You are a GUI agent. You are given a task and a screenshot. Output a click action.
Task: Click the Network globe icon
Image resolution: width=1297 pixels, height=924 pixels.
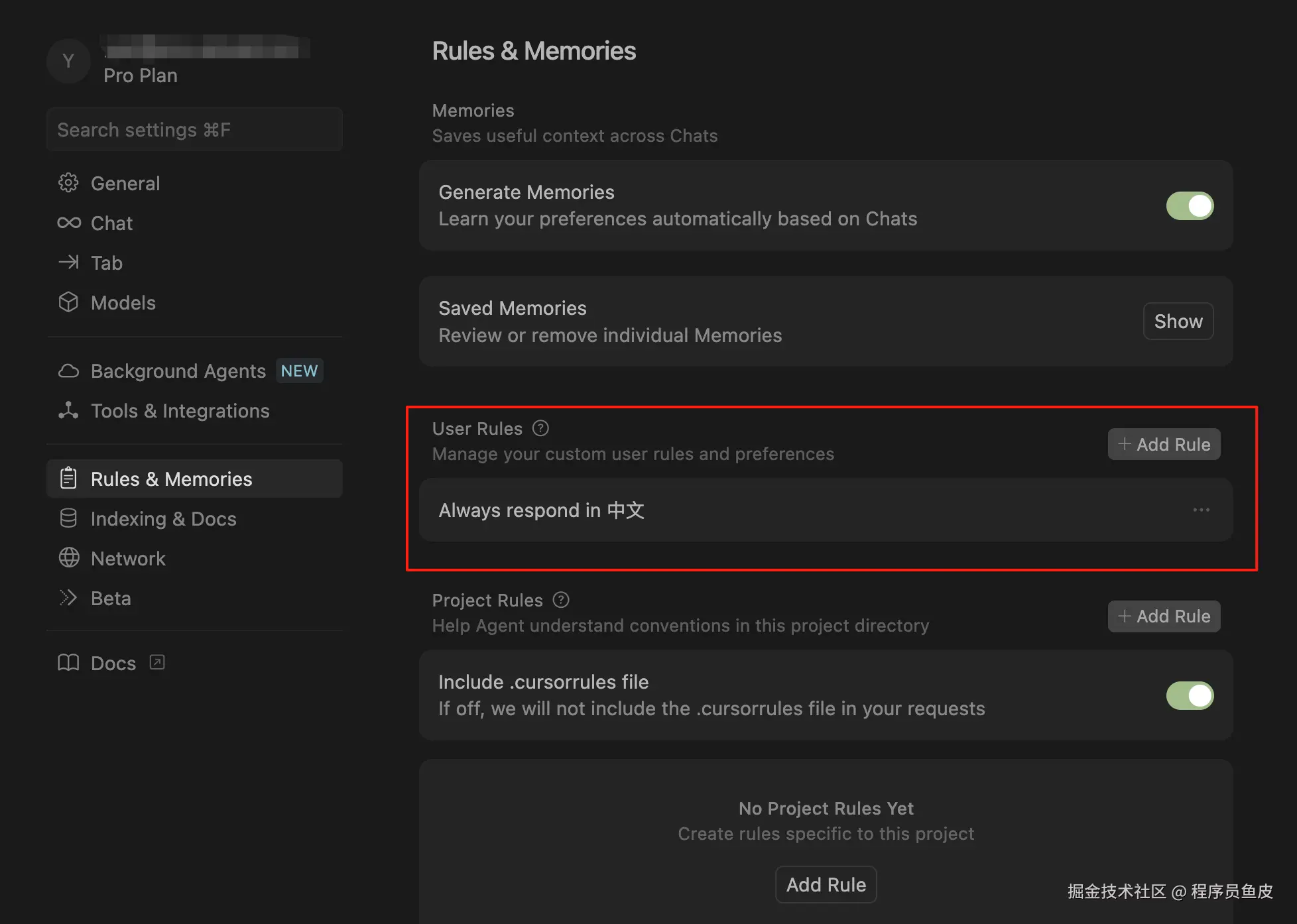69,558
